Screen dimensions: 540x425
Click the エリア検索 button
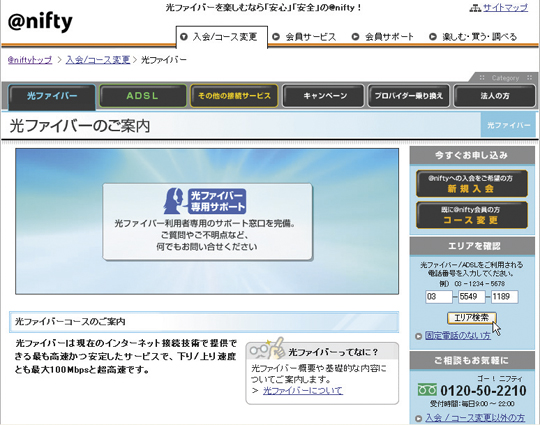pos(471,318)
